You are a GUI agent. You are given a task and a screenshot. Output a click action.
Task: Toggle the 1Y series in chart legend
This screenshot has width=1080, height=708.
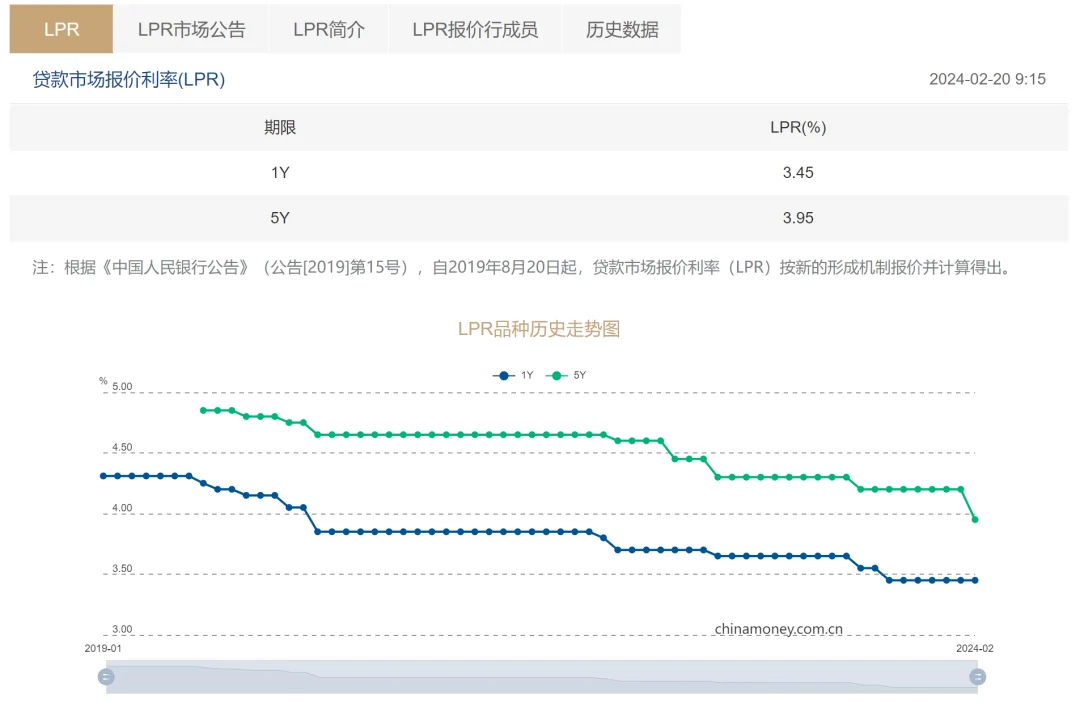pyautogui.click(x=513, y=375)
